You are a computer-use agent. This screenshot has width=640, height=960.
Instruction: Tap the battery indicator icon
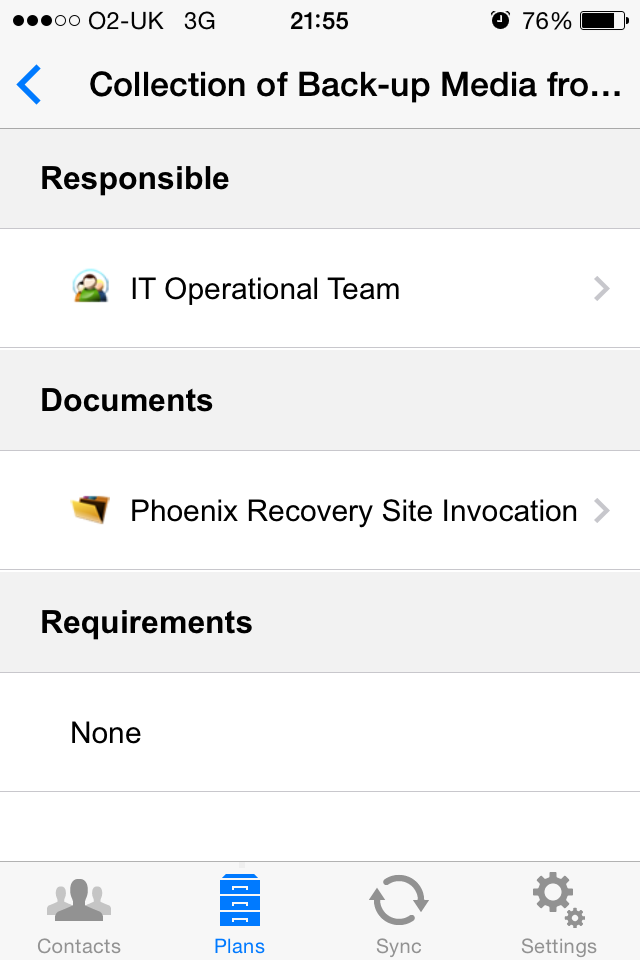[604, 21]
